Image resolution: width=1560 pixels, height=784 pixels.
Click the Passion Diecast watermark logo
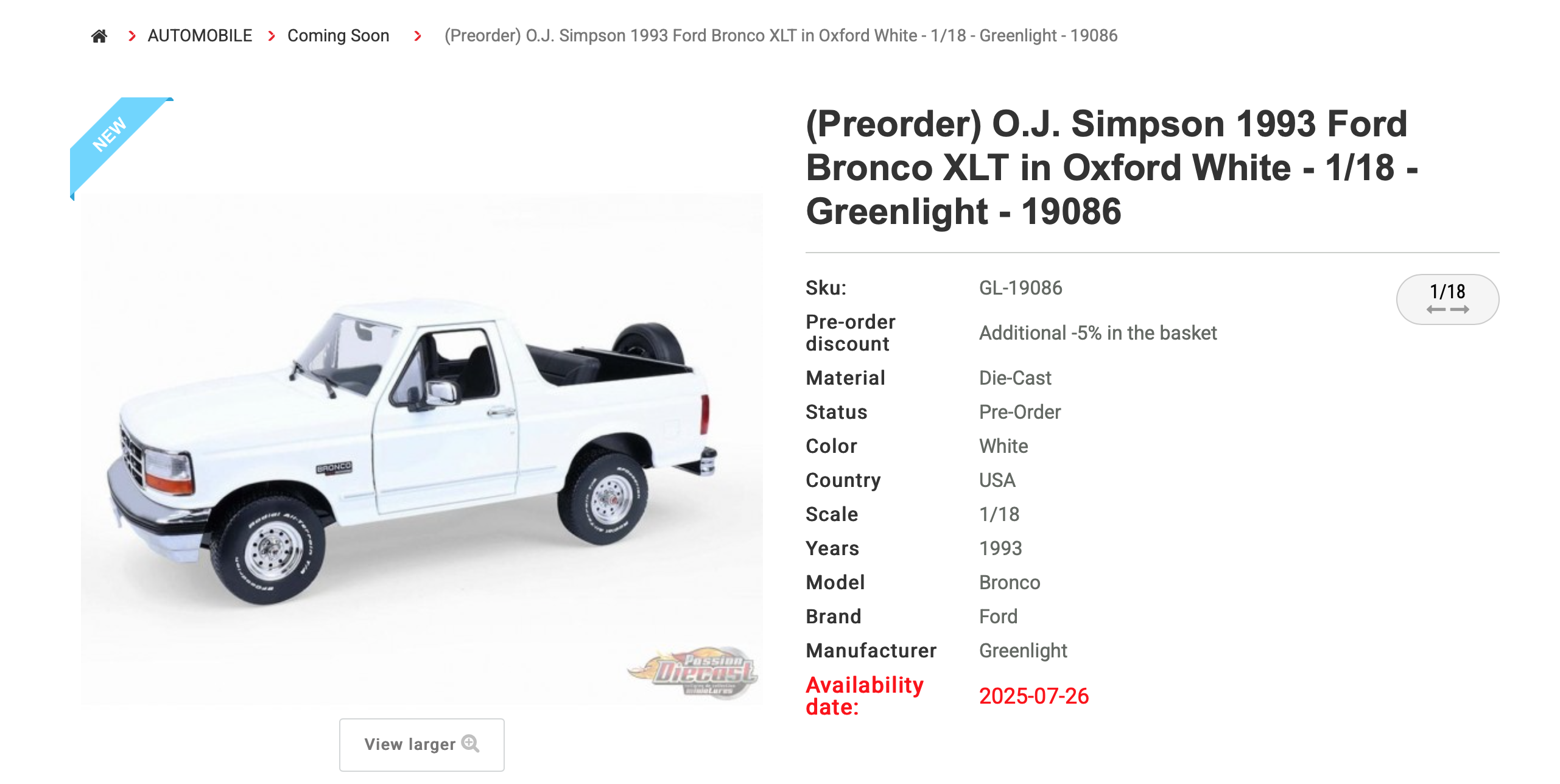pos(694,672)
